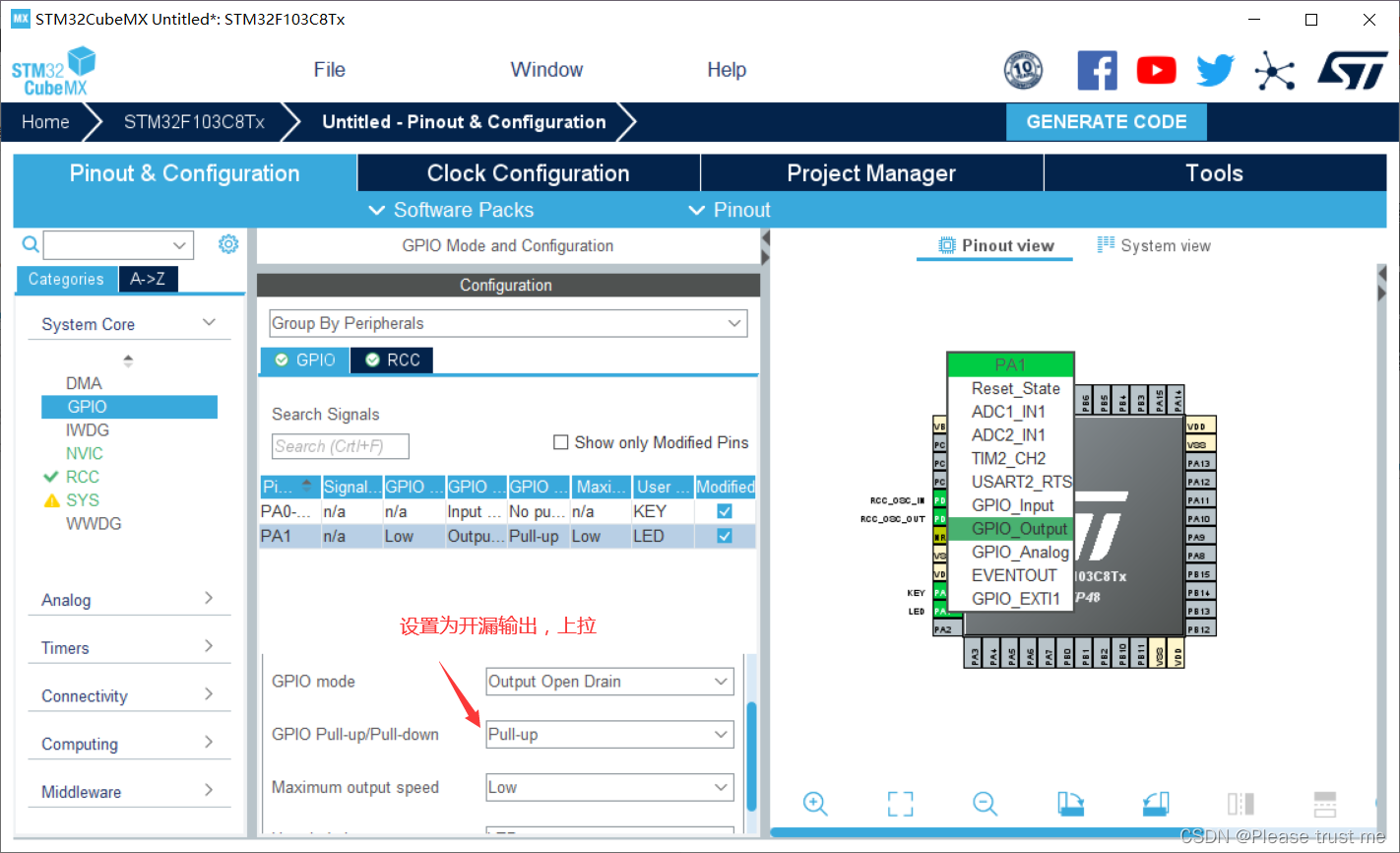
Task: Collapse the System Core category
Action: pyautogui.click(x=209, y=323)
